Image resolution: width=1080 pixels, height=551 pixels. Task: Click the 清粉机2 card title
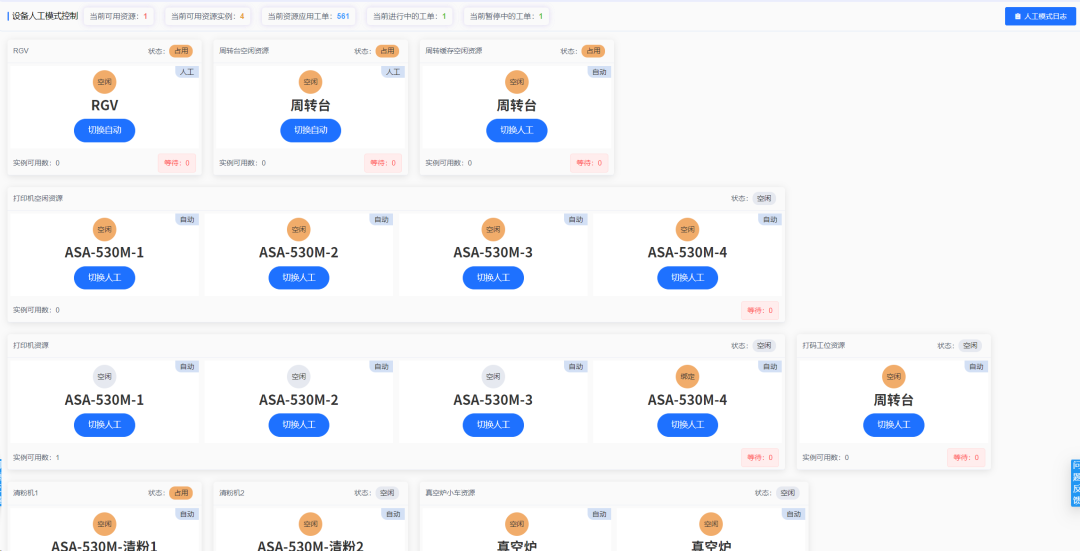click(x=232, y=493)
